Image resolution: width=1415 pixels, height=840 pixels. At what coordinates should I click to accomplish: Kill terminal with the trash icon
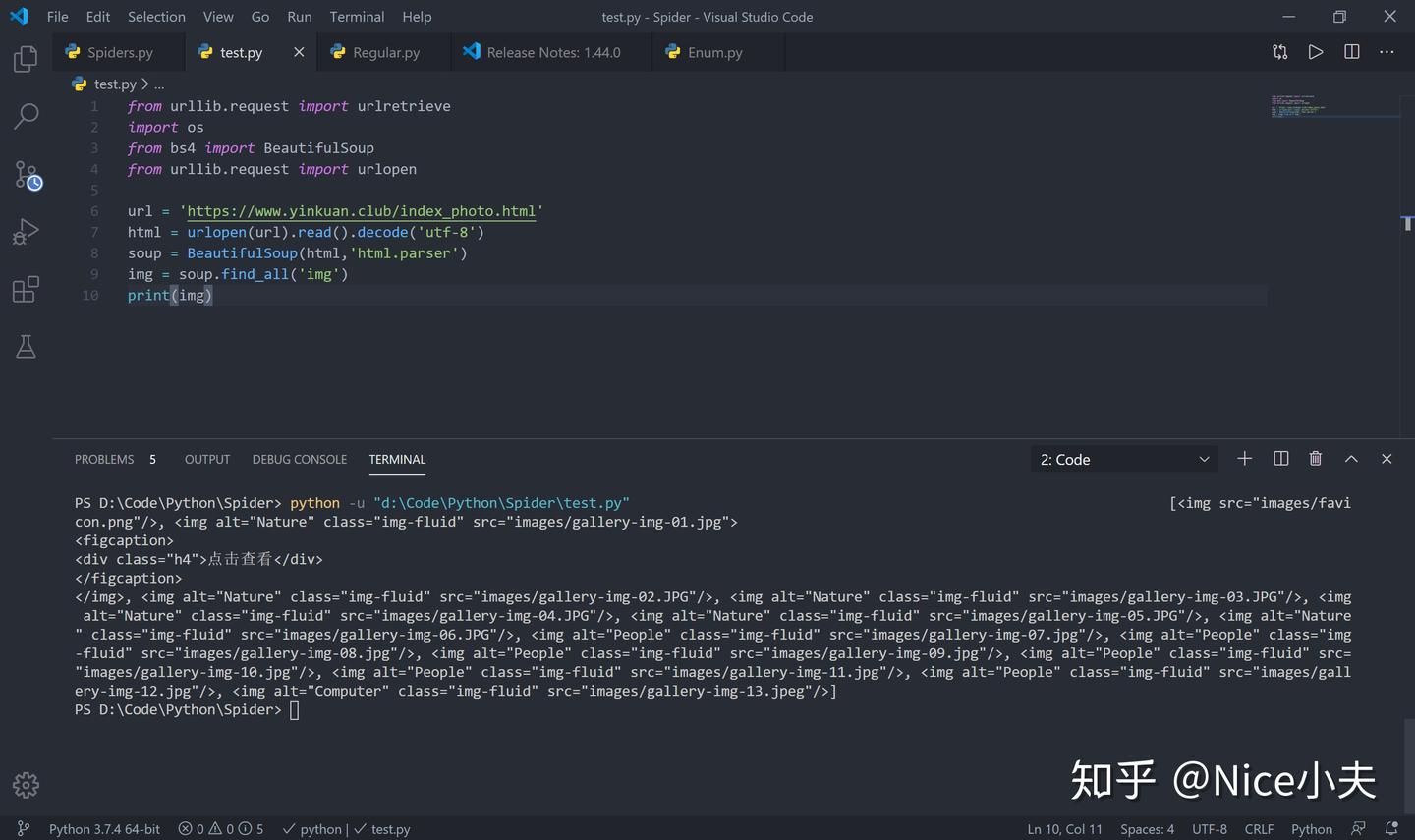click(1316, 458)
